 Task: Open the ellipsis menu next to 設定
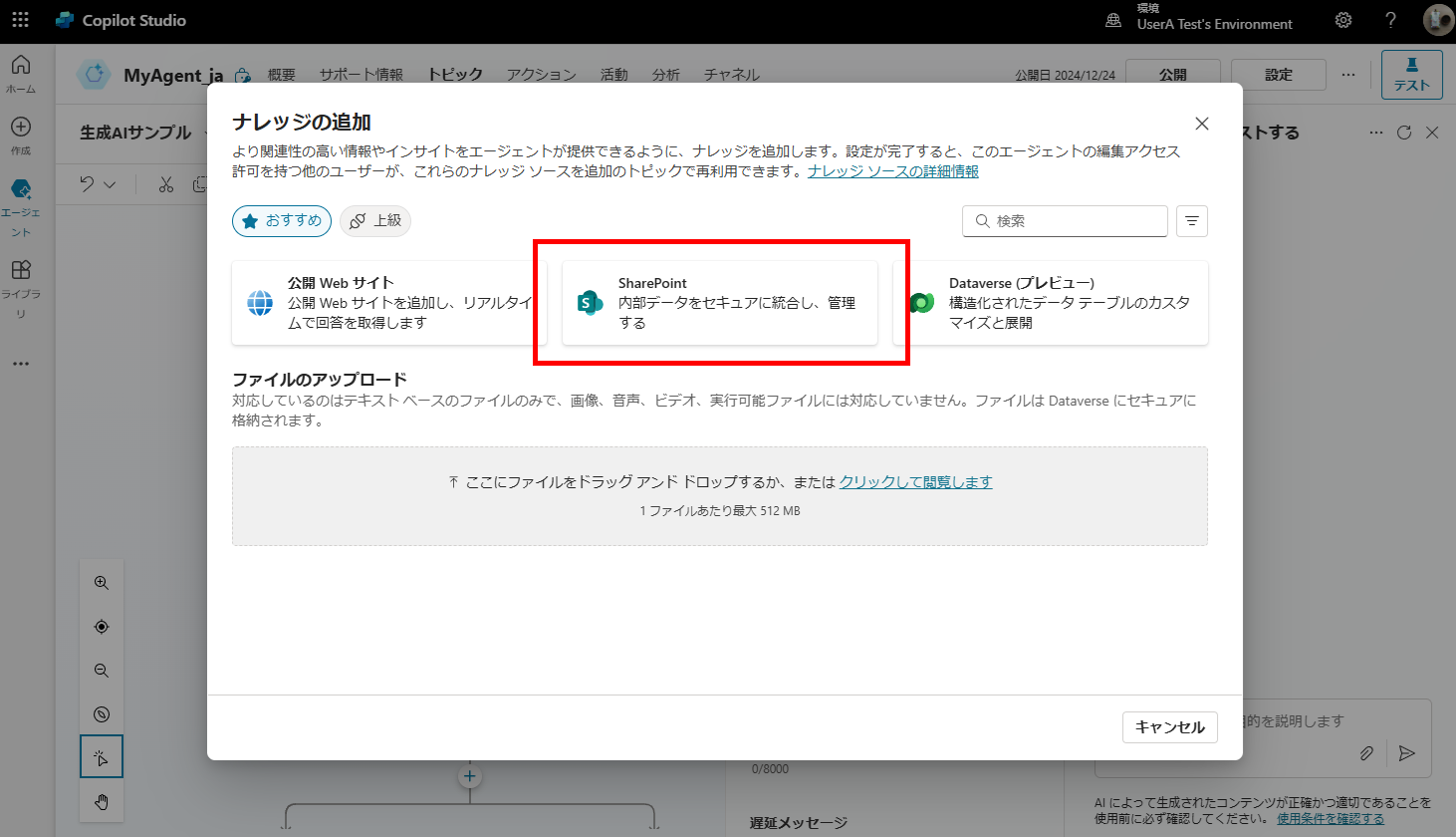1348,75
